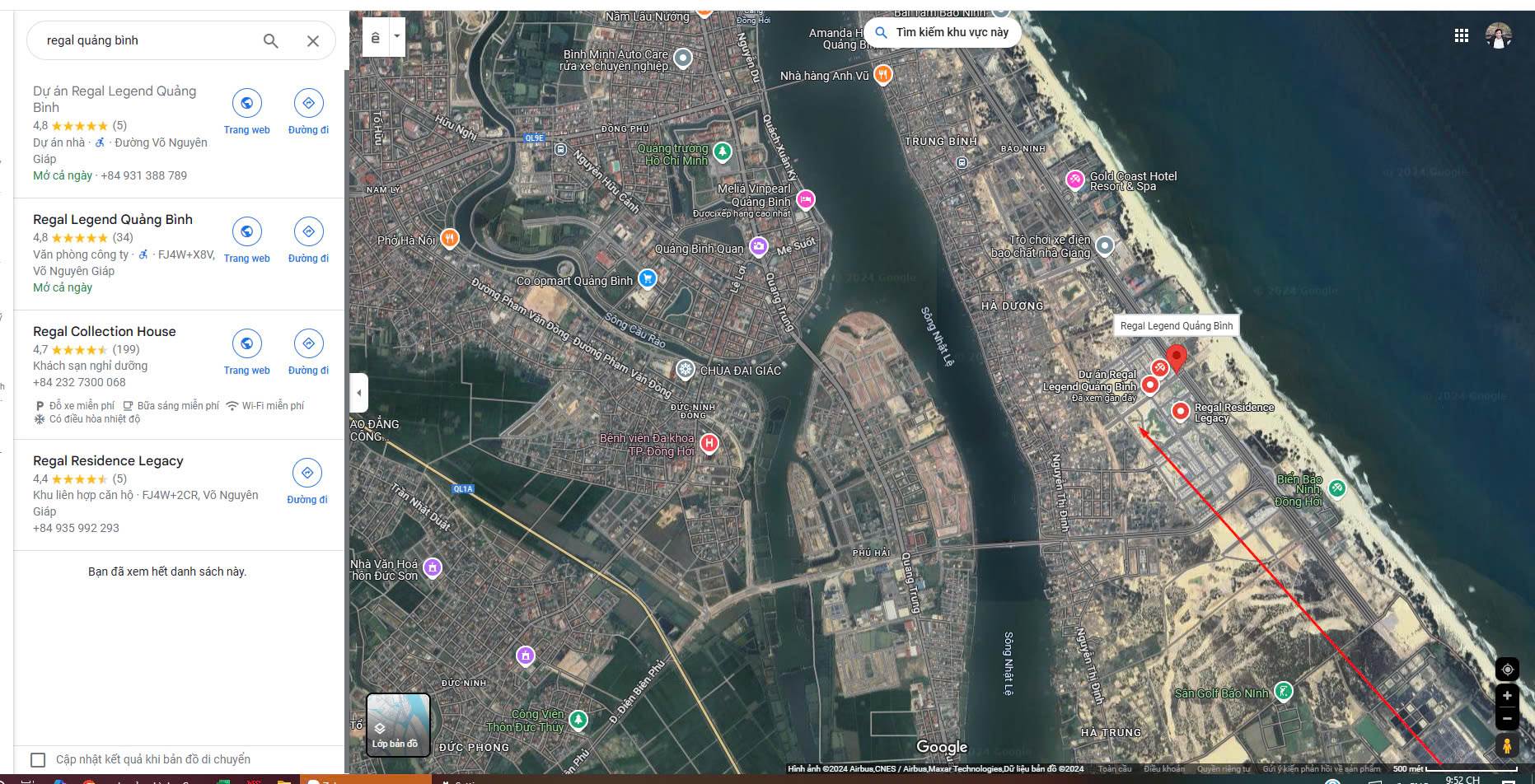Switch map type via Lớp bản đồ thumbnail
Screen dimensions: 1535x784
pos(398,724)
